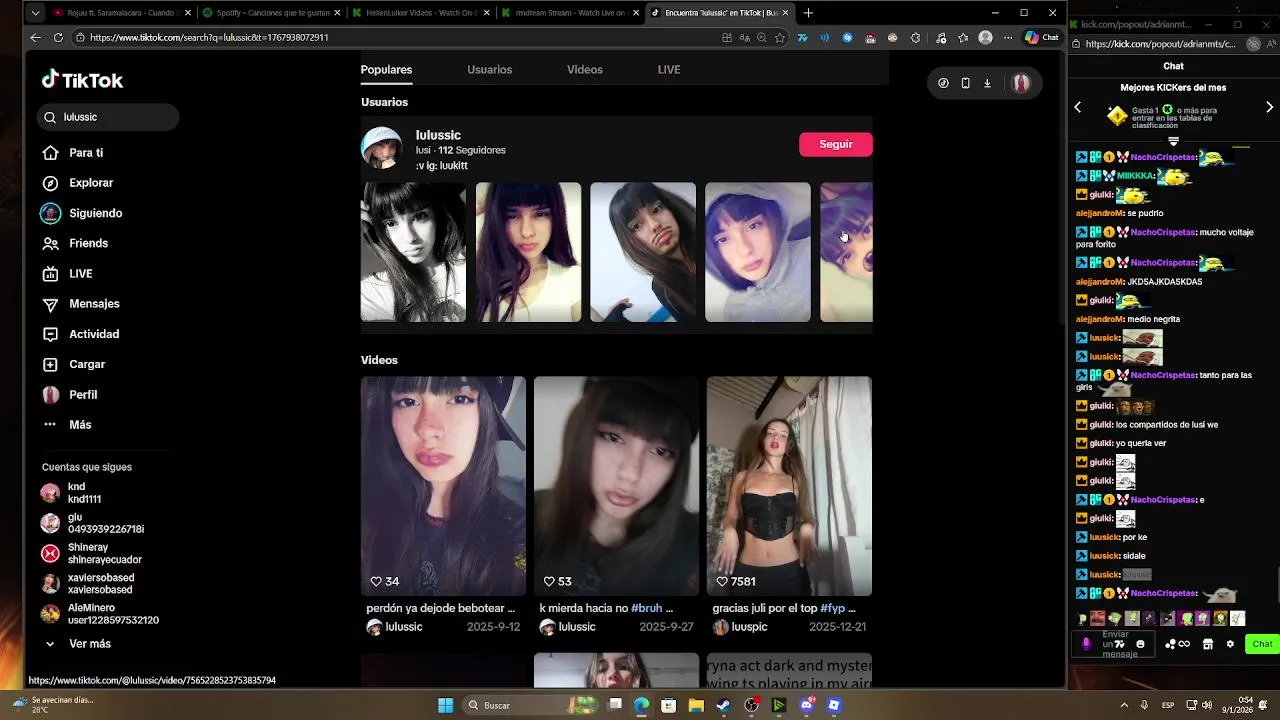This screenshot has width=1280, height=720.
Task: Show hidden system tray icons
Action: pos(1124,705)
